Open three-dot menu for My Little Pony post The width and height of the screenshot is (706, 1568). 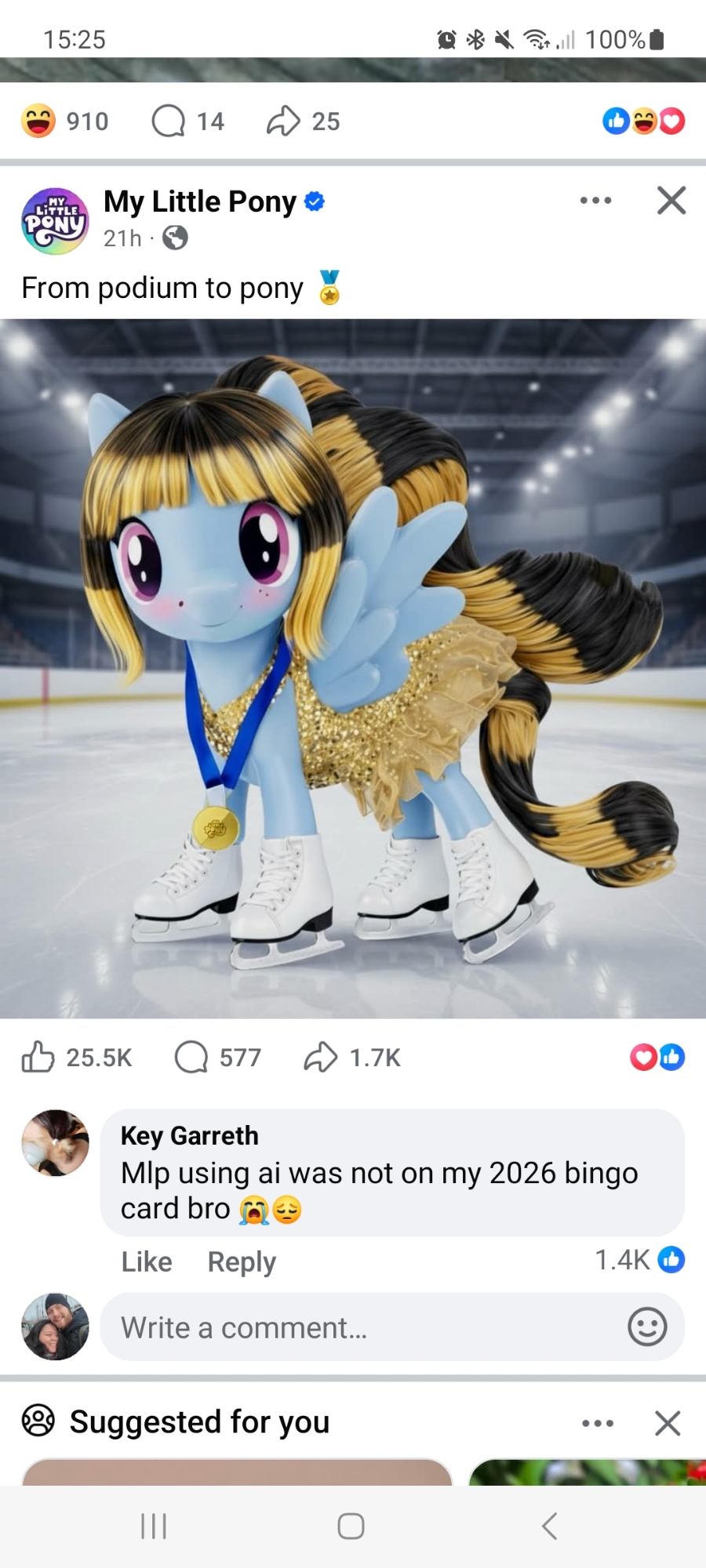click(595, 201)
